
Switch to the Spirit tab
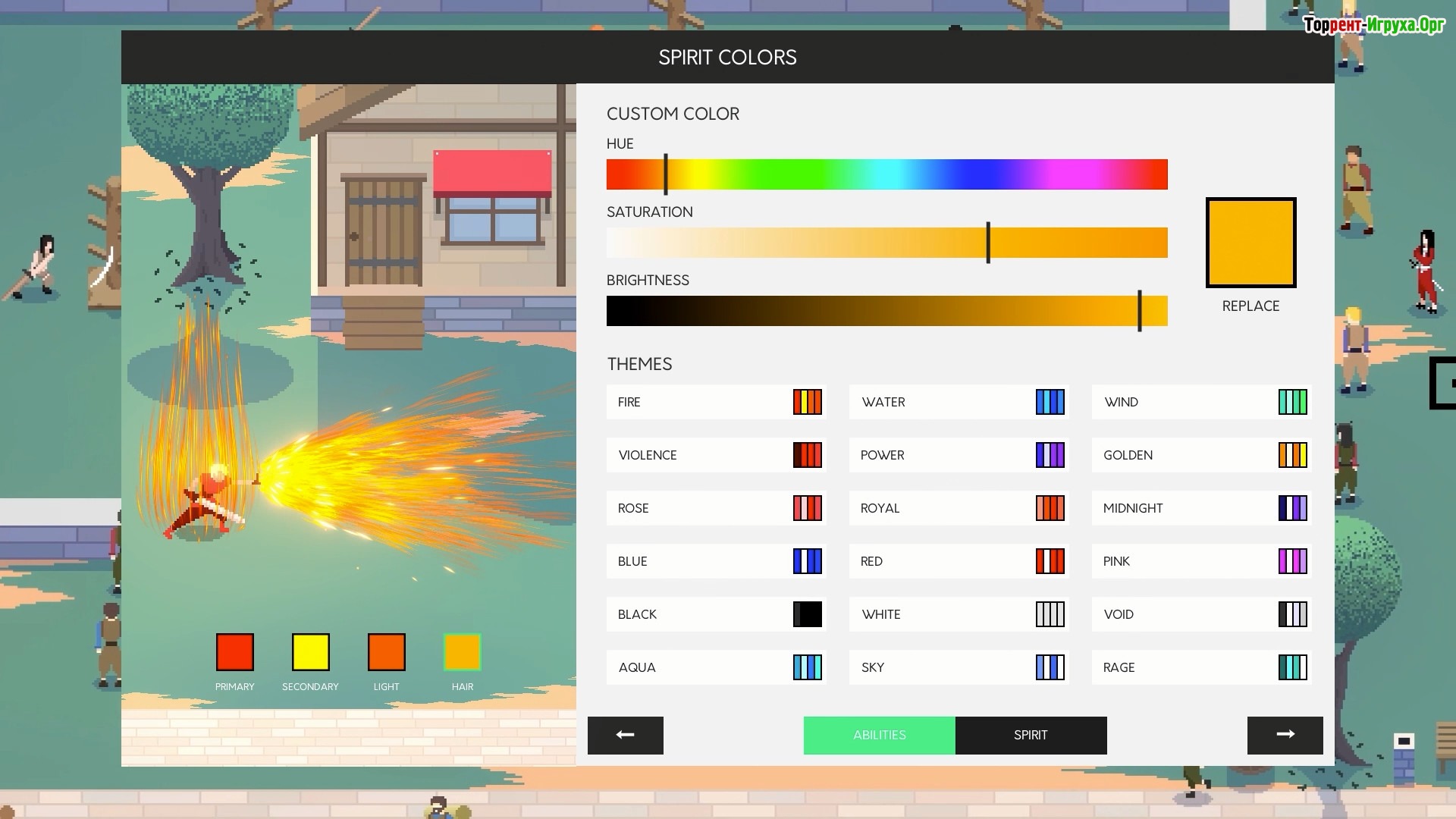pos(1031,735)
